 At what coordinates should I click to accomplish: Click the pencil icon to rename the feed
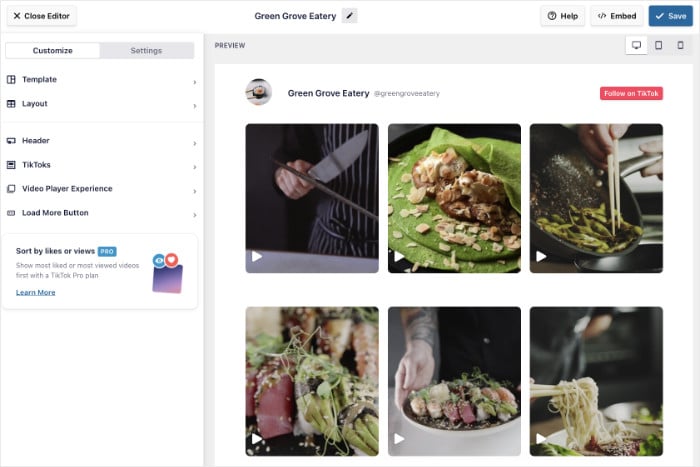coord(350,16)
